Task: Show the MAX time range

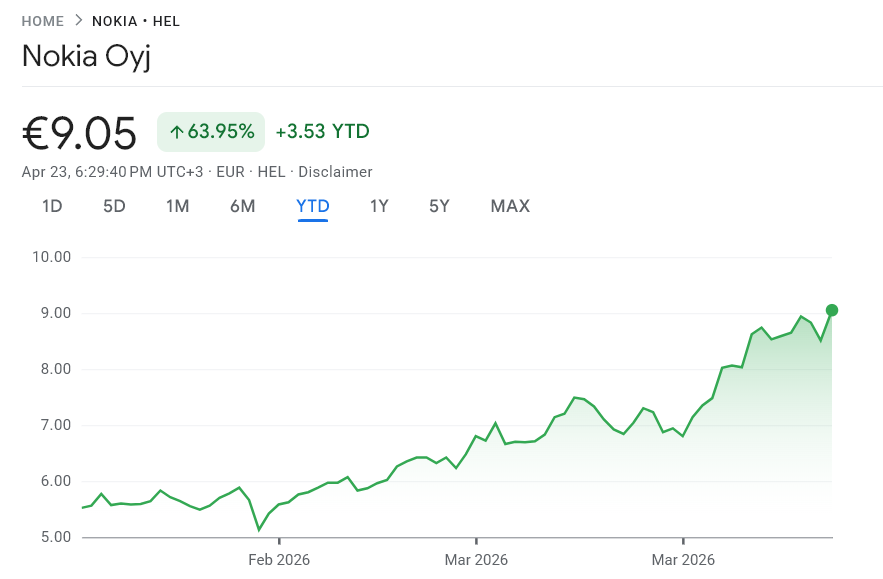Action: point(510,206)
